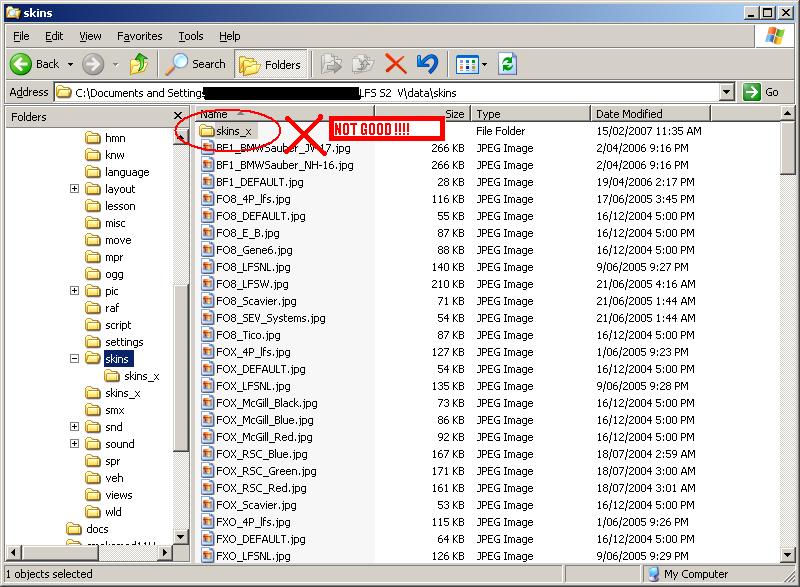Select file FXO_4P_lfs.jpg
Viewport: 800px width, 587px height.
coord(253,522)
